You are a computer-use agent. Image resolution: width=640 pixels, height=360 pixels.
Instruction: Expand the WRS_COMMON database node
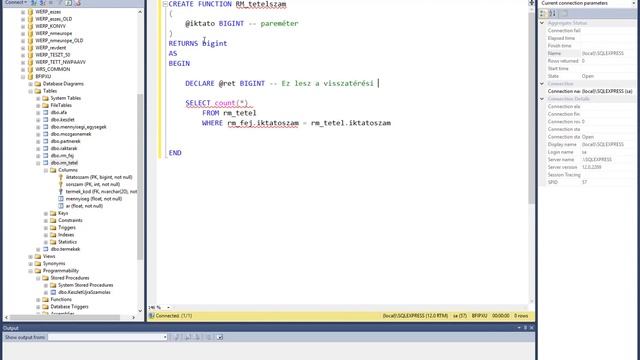(23, 69)
